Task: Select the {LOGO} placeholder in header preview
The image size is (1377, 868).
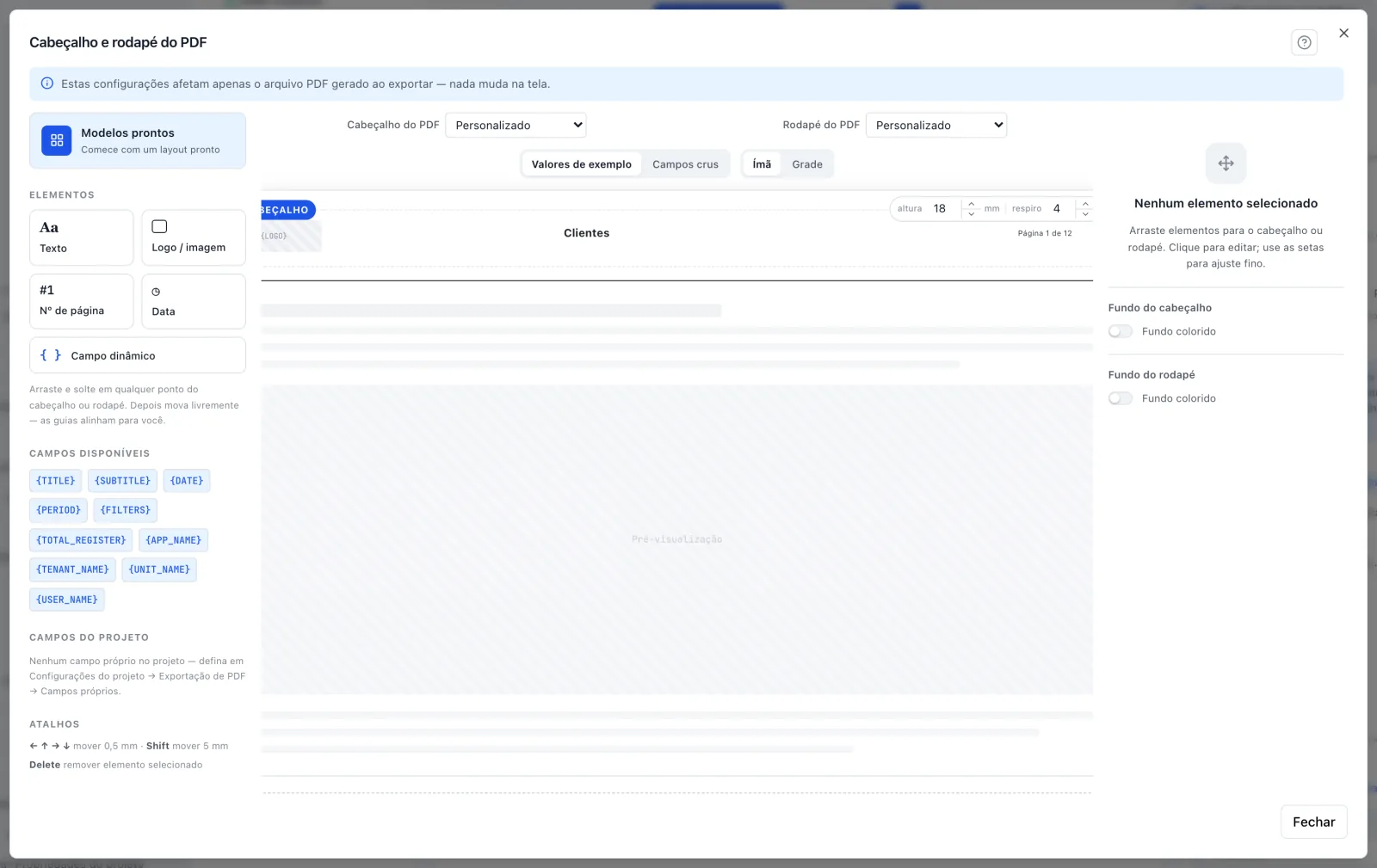Action: click(x=291, y=236)
